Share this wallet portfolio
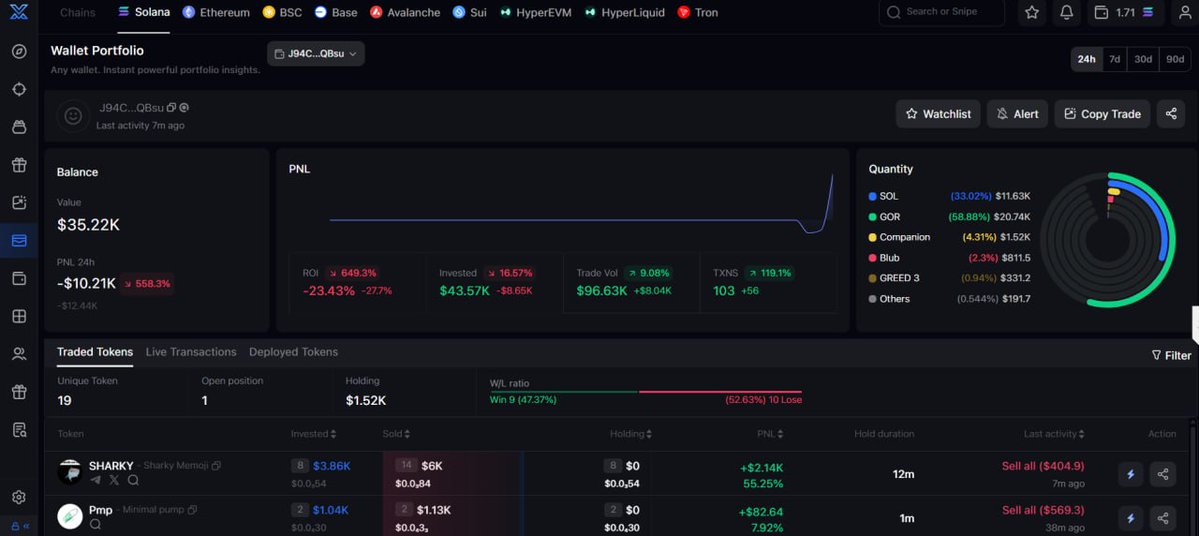 pos(1171,114)
